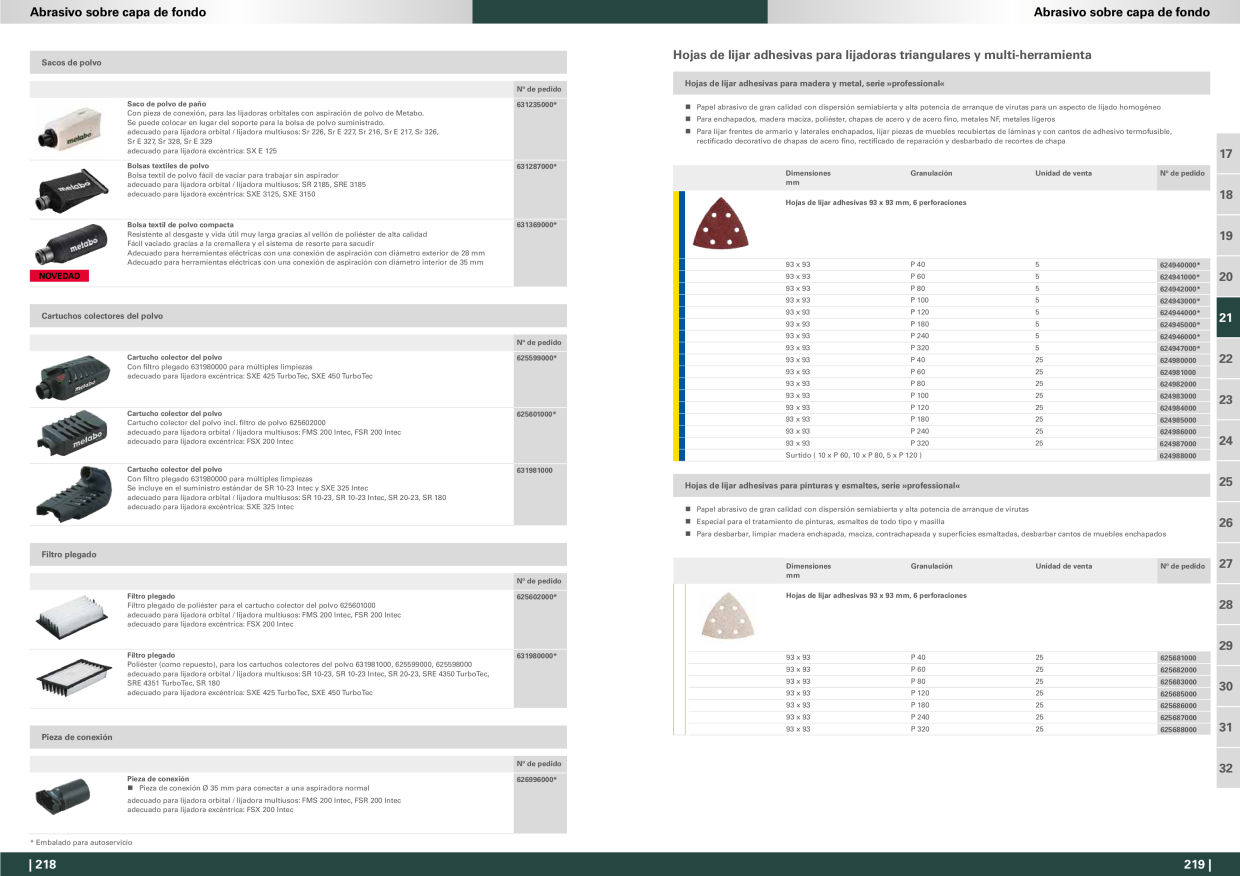Image resolution: width=1240 pixels, height=876 pixels.
Task: Click order number 625688000
Action: (1178, 730)
